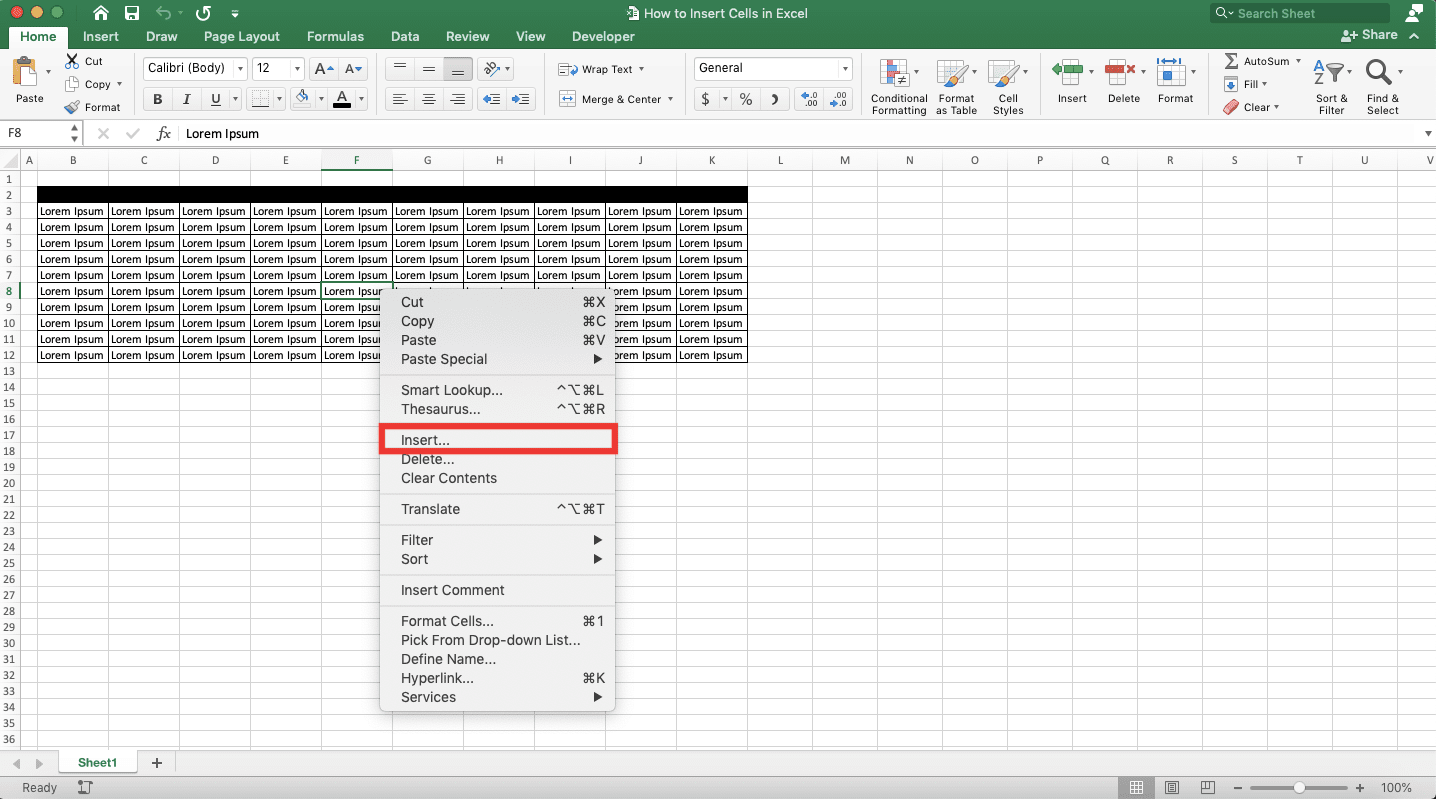1436x799 pixels.
Task: Toggle Bold formatting
Action: click(157, 99)
